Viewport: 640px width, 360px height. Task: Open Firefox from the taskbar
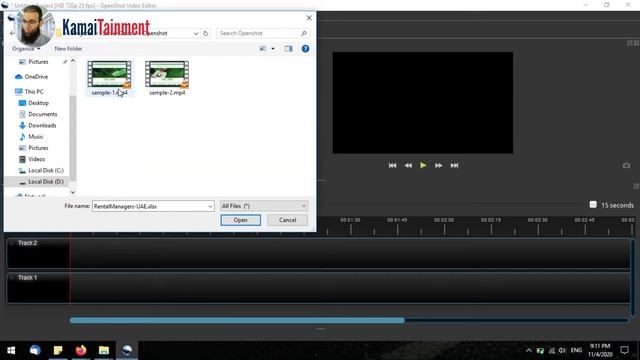(x=81, y=350)
